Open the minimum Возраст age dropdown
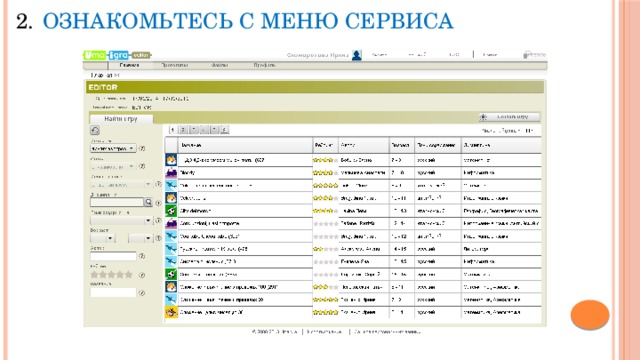The image size is (640, 360). [x=103, y=238]
